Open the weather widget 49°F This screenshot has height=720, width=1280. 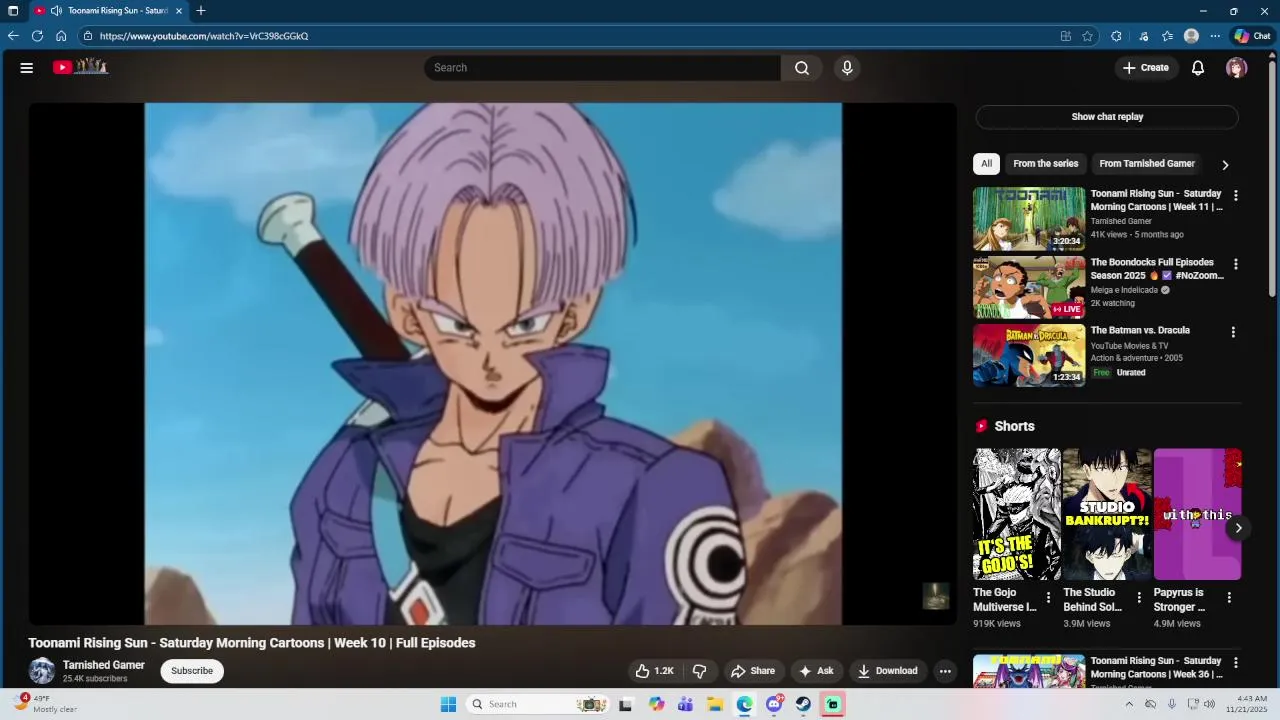click(45, 704)
